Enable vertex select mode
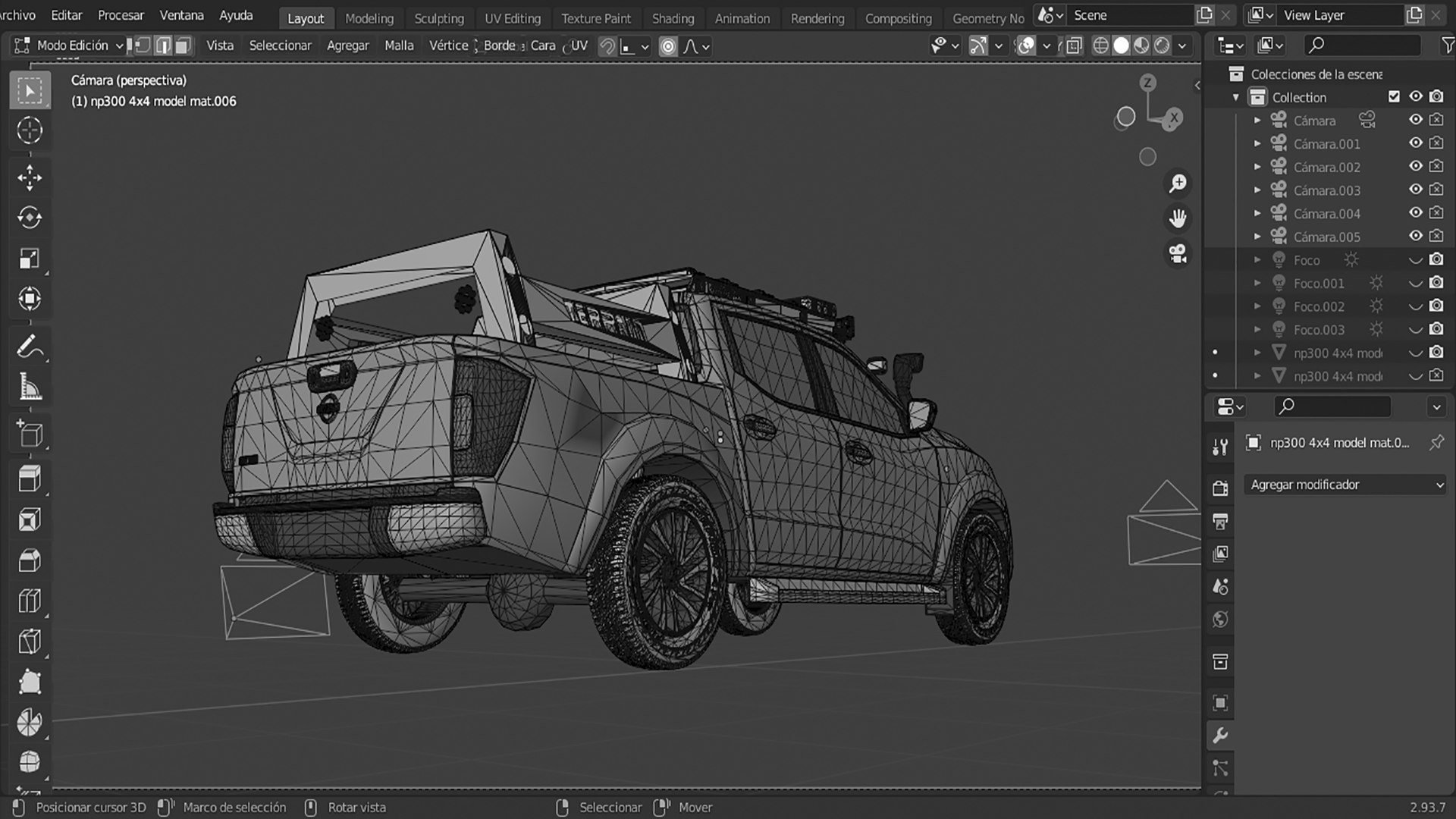 point(143,46)
